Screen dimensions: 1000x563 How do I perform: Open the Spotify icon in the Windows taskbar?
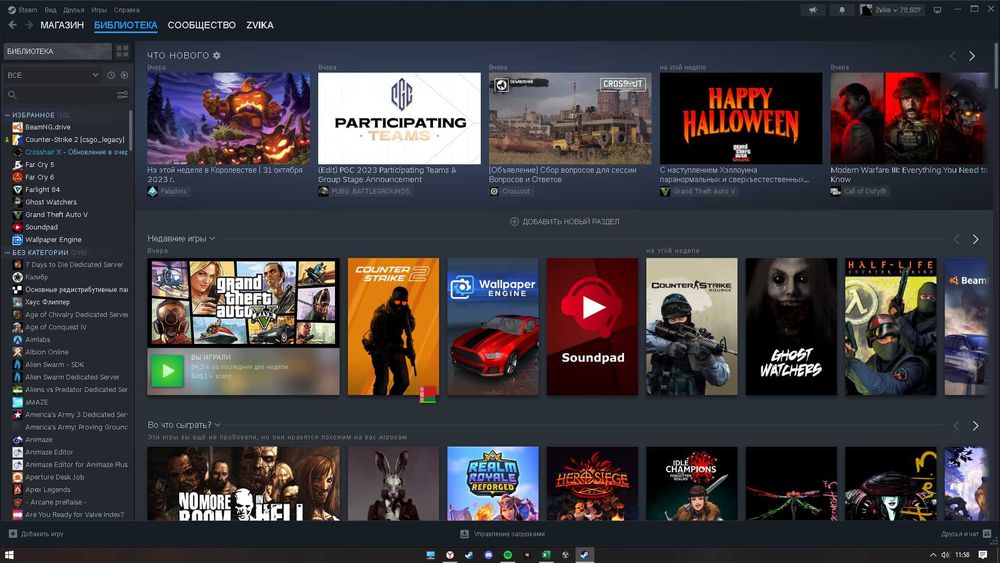pos(508,555)
